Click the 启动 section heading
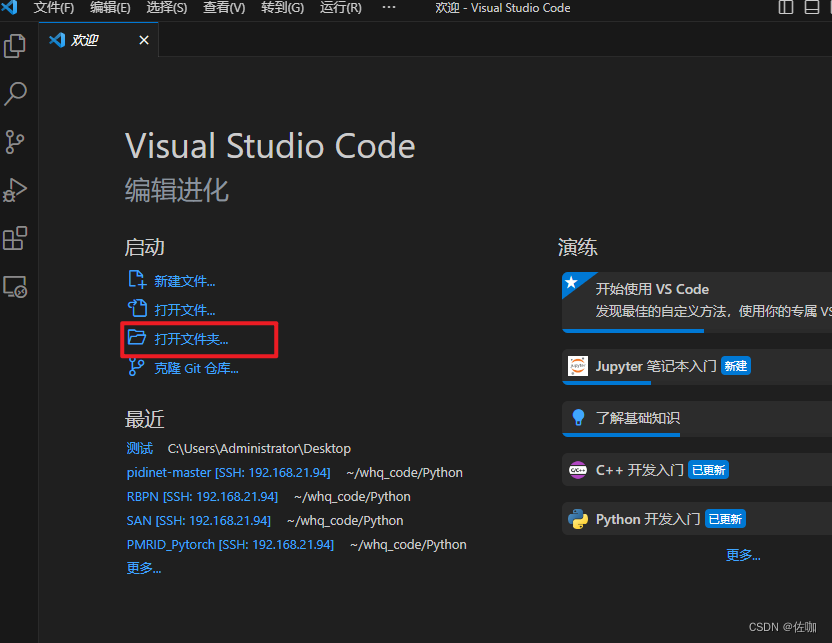The width and height of the screenshot is (832, 643). coord(144,247)
